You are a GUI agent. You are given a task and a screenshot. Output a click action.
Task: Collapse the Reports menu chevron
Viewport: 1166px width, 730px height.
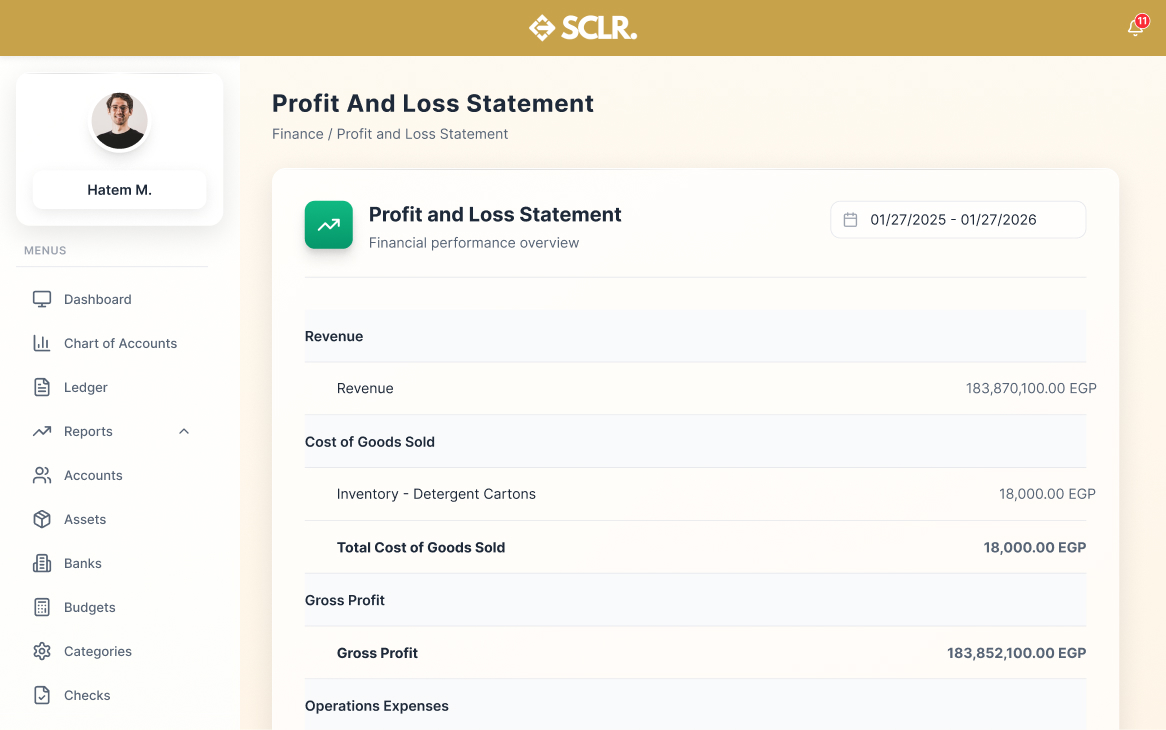184,431
